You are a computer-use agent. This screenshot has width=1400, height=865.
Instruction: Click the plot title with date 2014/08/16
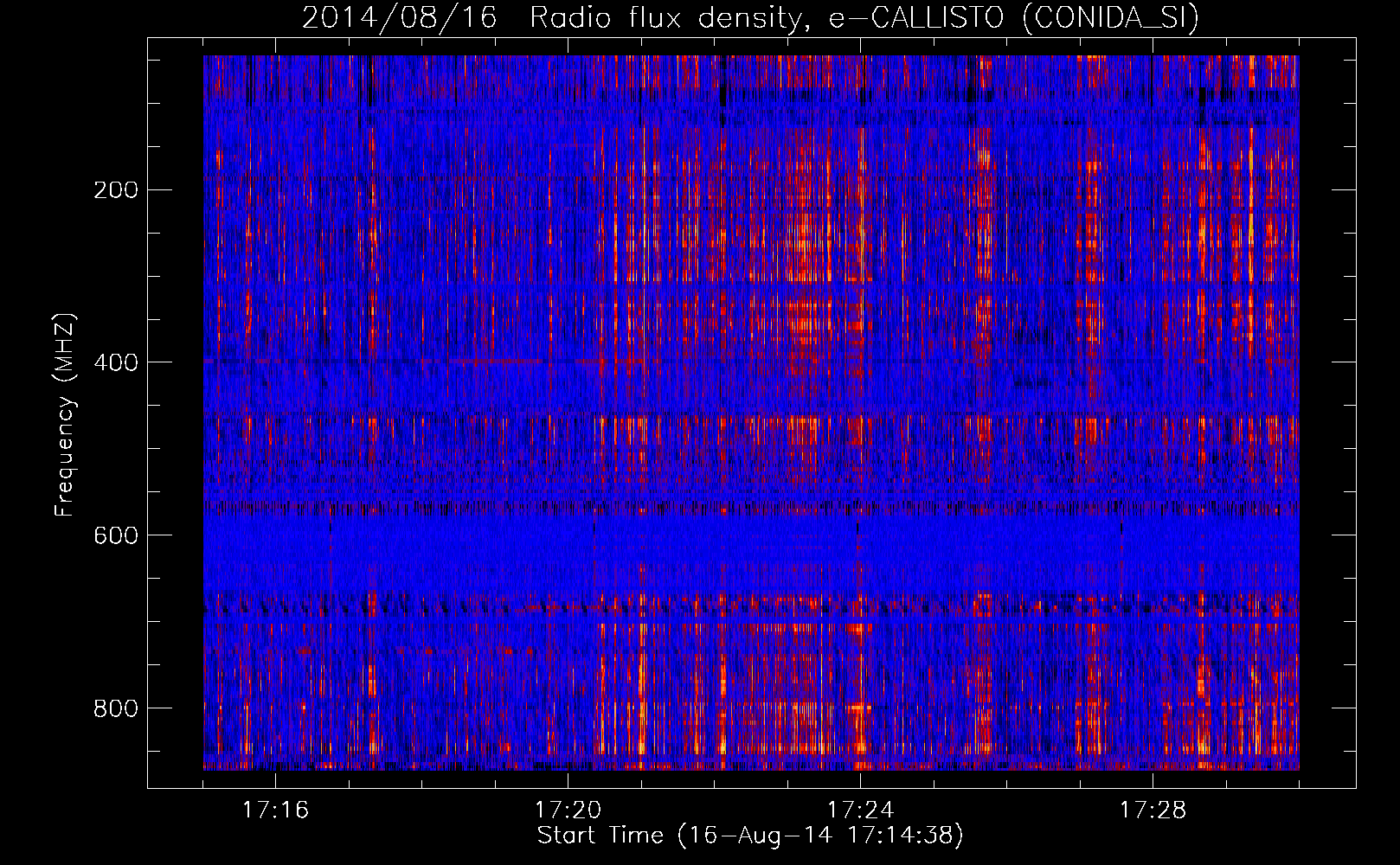tap(750, 17)
